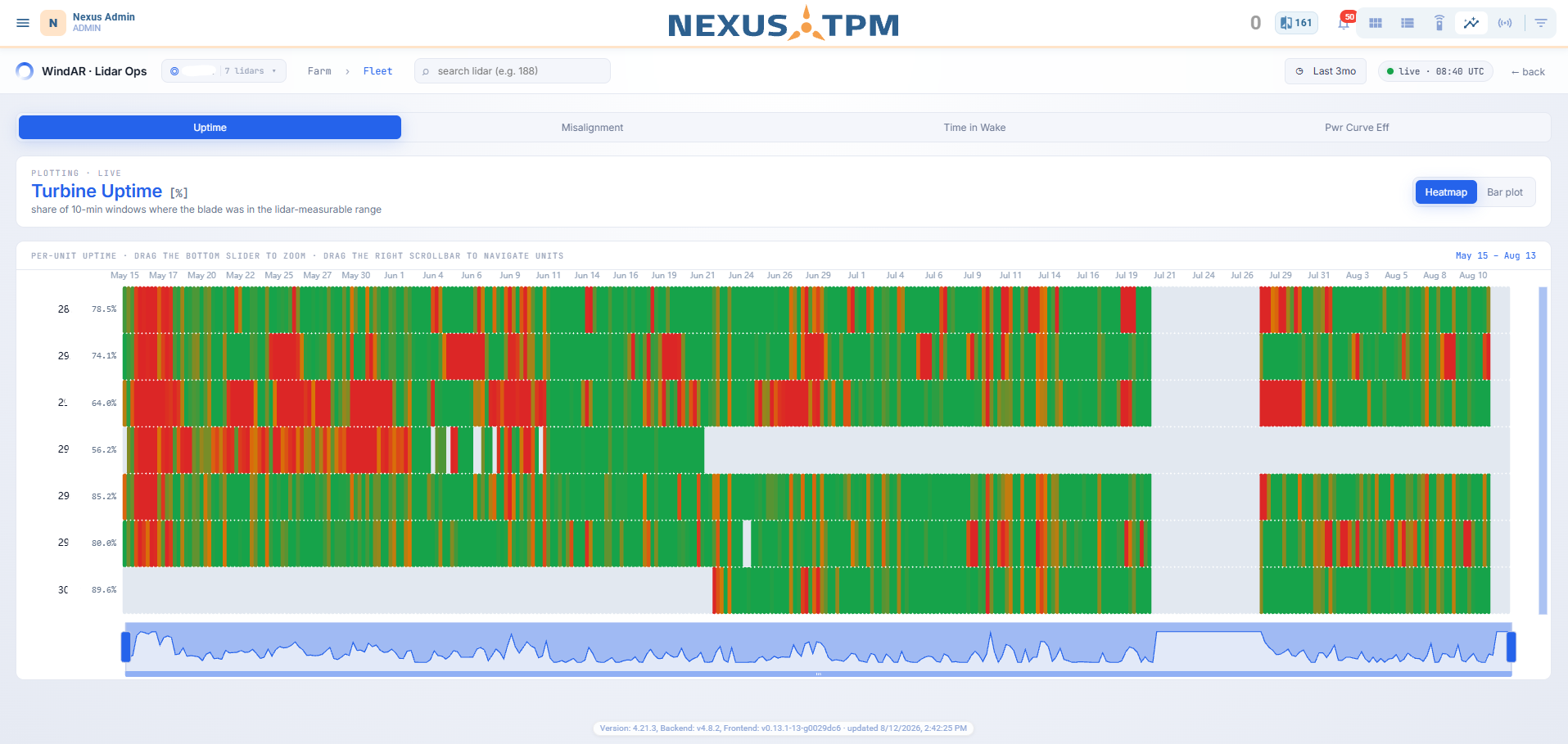Viewport: 1568px width, 744px height.
Task: Expand the 7 lidars selector dropdown
Action: pos(224,71)
